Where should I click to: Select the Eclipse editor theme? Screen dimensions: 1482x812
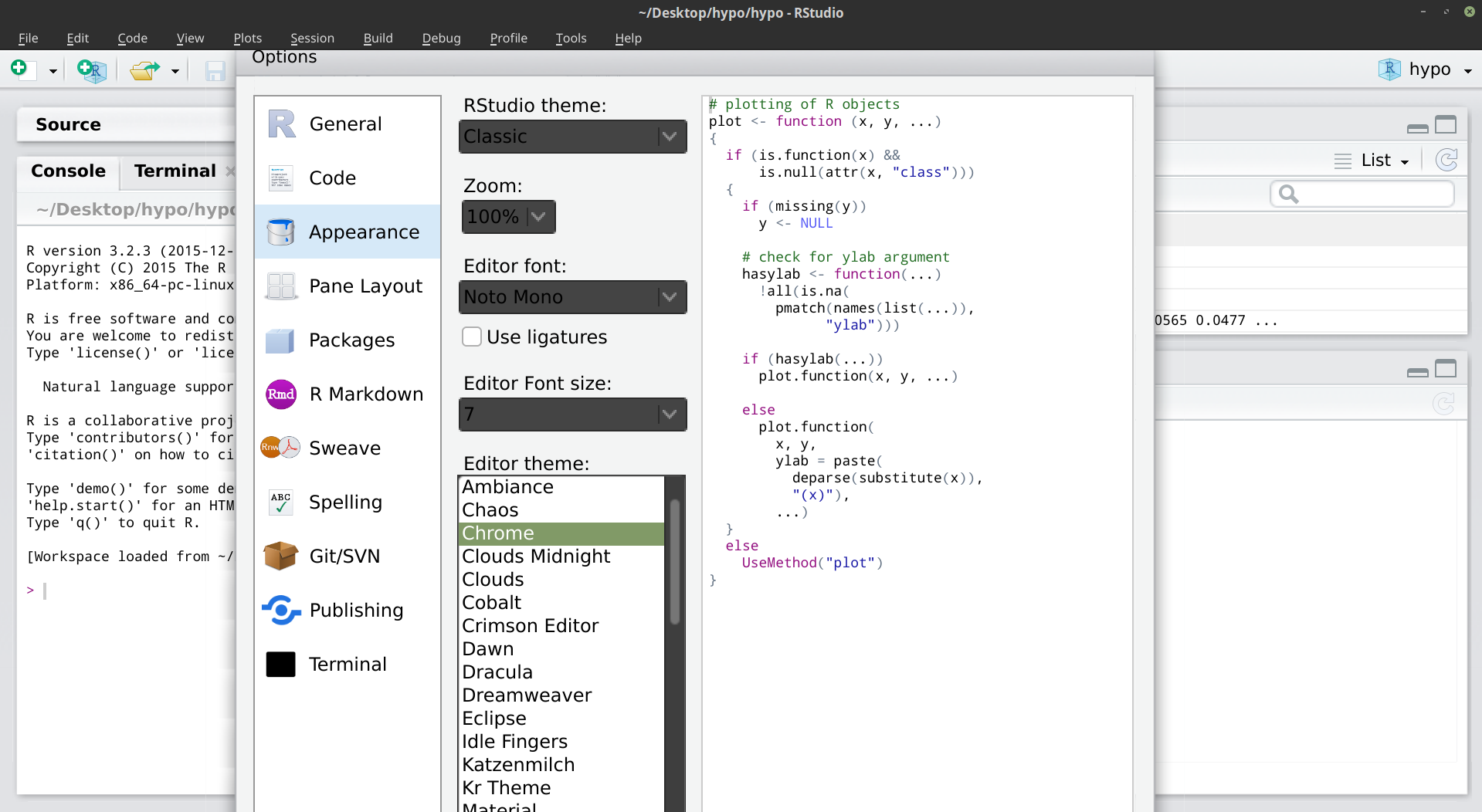[x=561, y=719]
